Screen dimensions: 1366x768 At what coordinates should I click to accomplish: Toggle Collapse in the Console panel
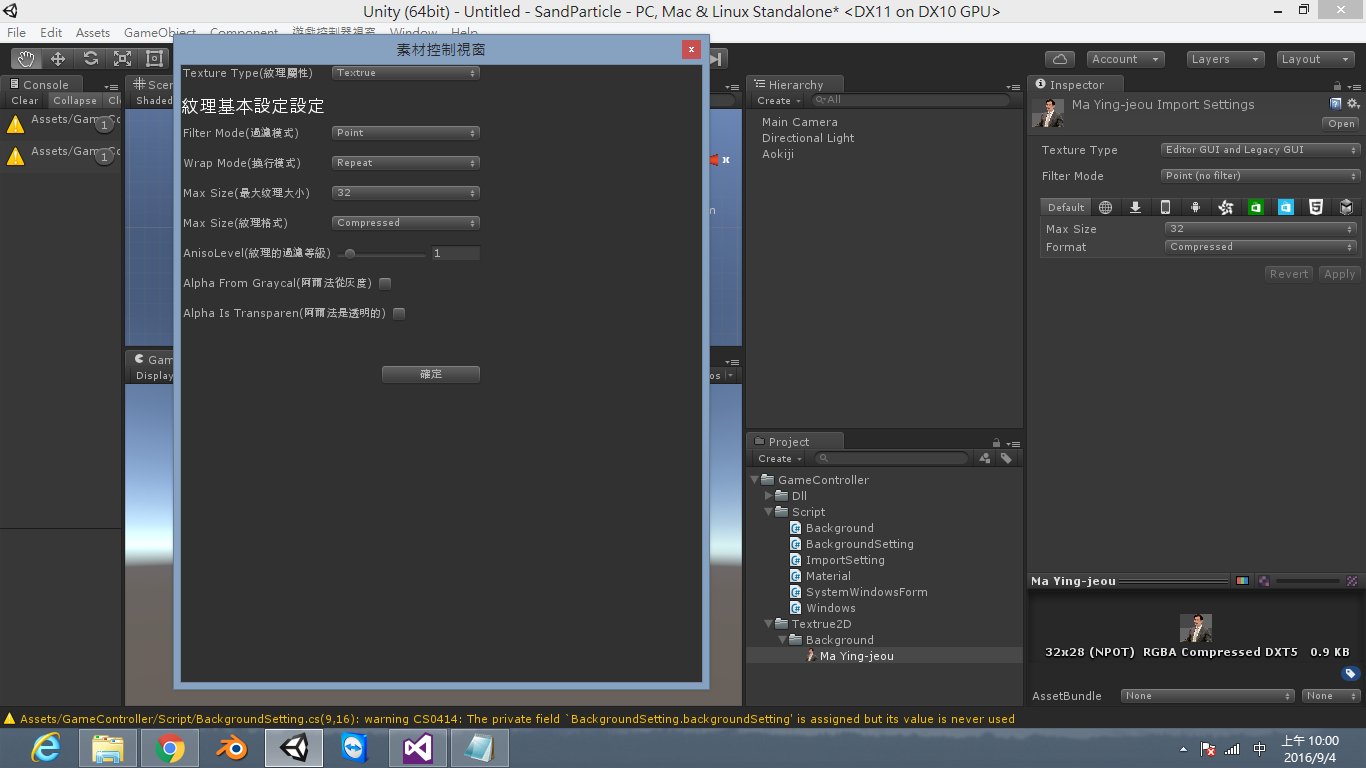pos(74,100)
